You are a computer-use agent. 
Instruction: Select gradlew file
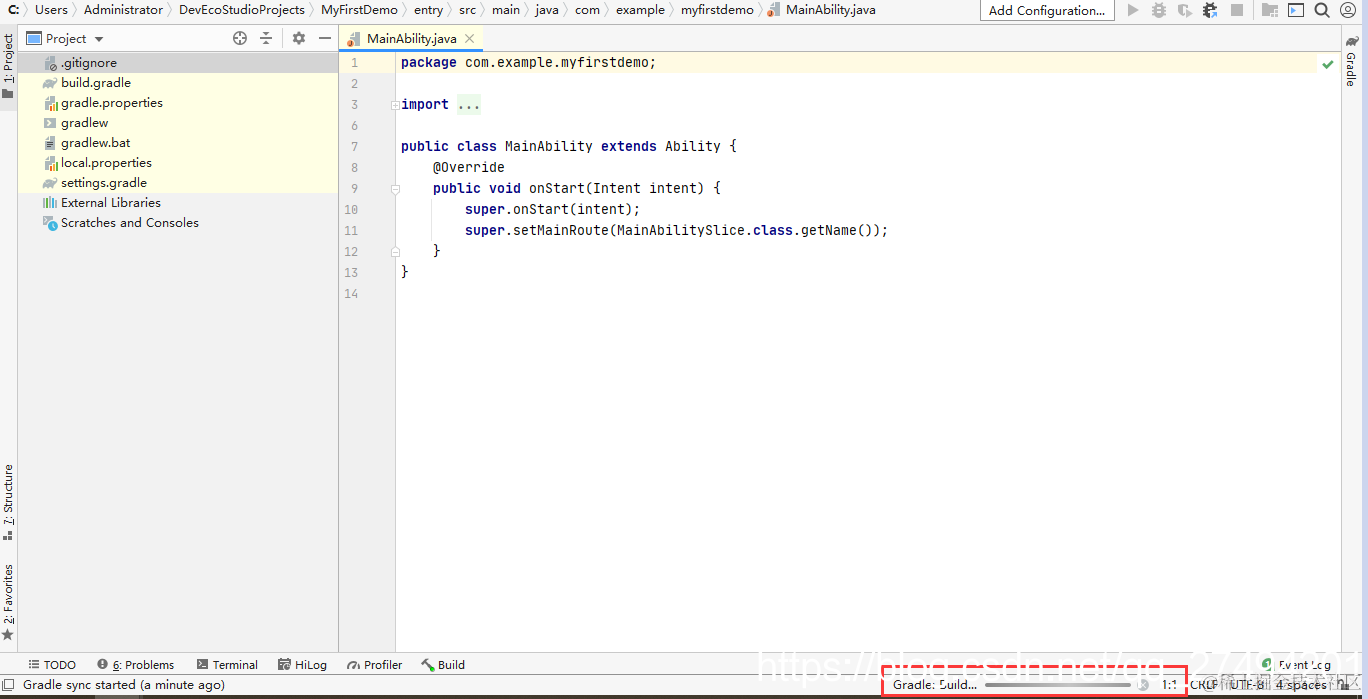coord(178,123)
